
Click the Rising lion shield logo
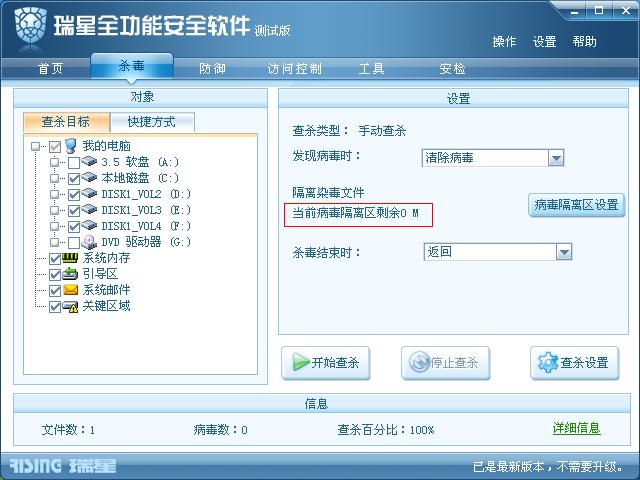coord(31,26)
